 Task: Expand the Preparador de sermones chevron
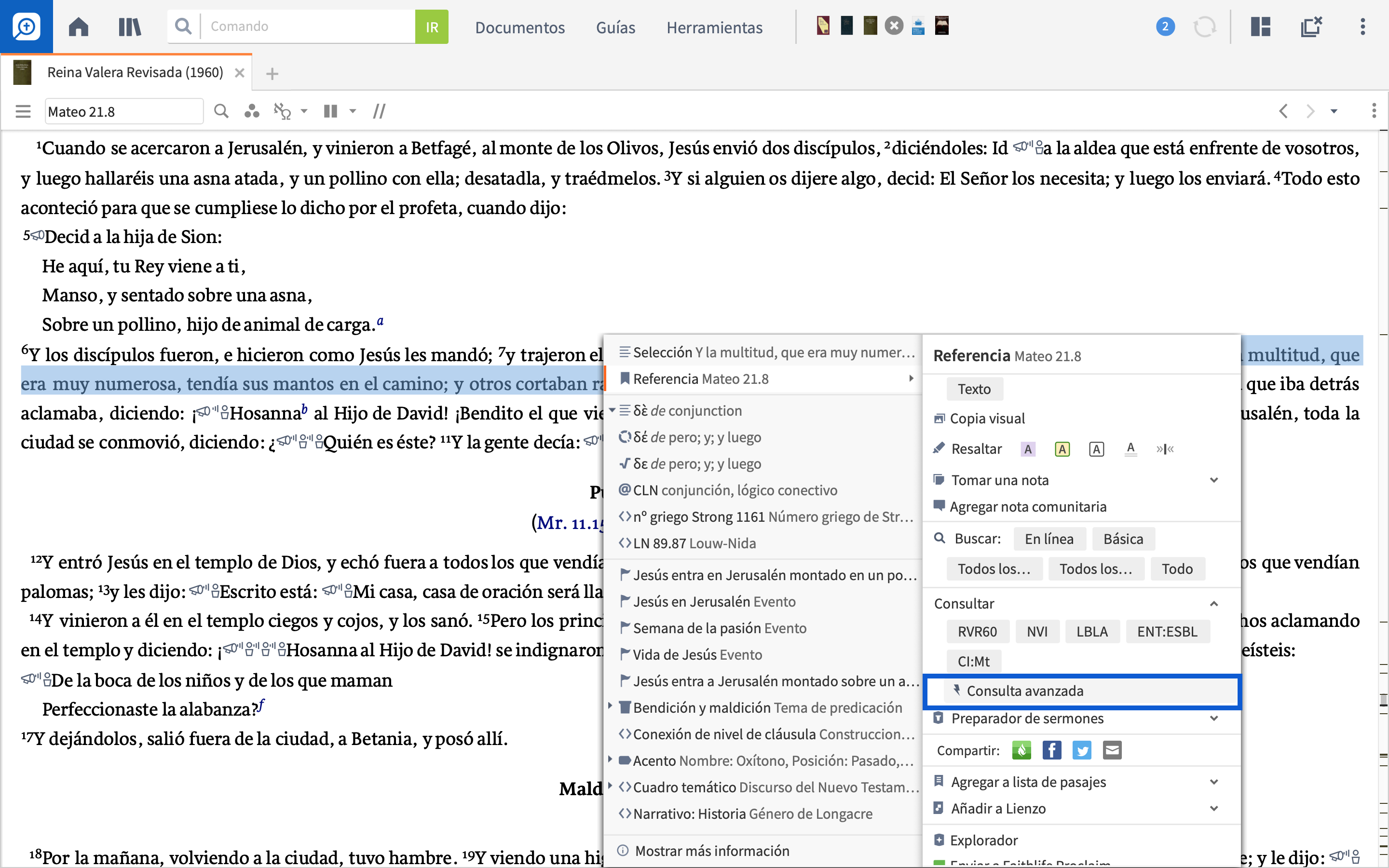[1213, 718]
